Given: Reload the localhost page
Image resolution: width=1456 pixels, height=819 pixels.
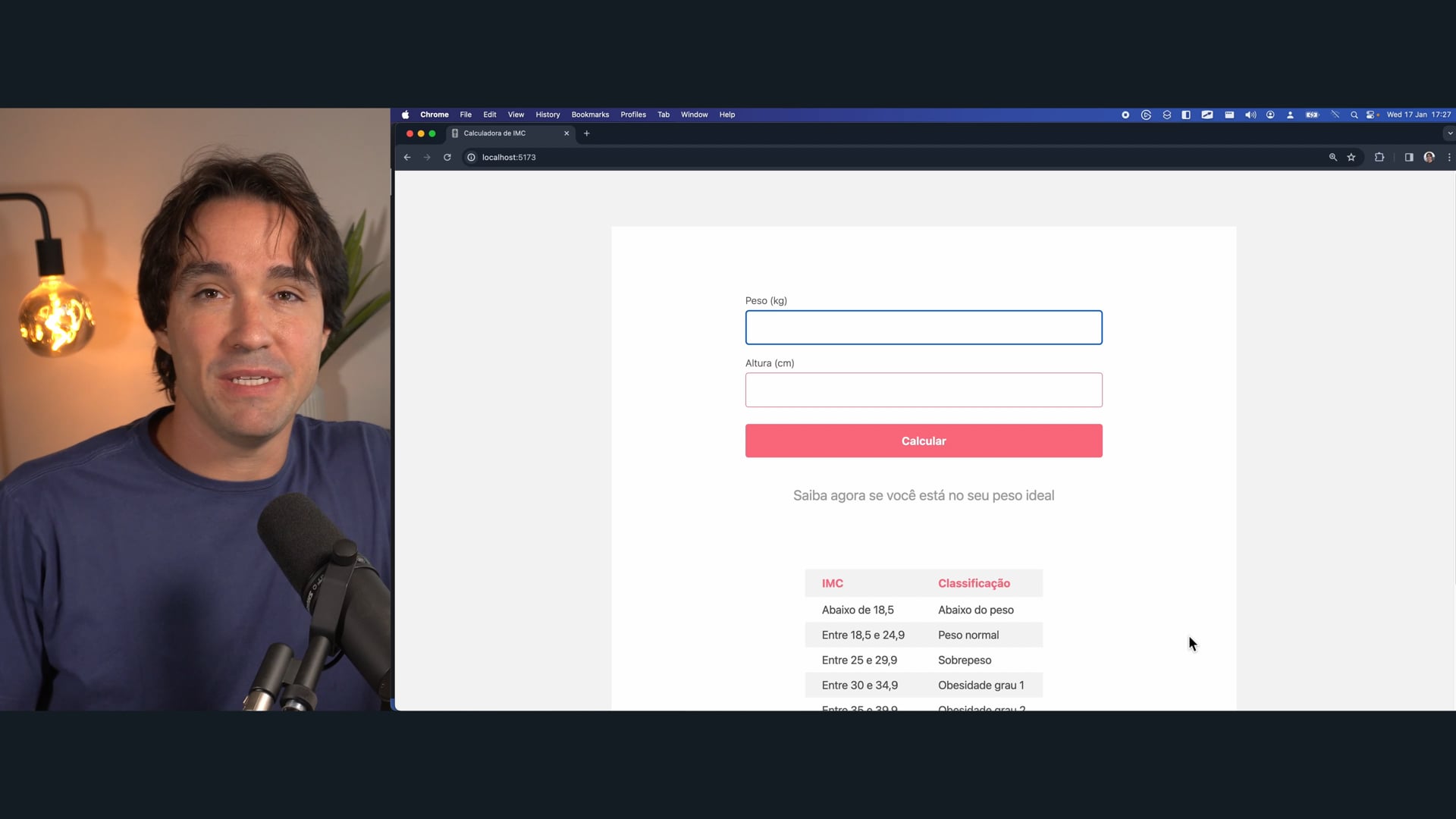Looking at the screenshot, I should click(447, 157).
